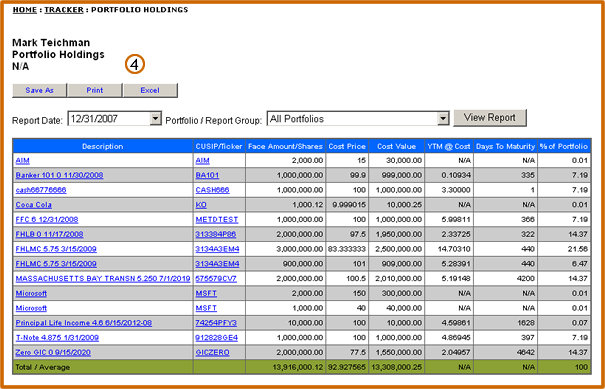Click the CUSIP/Ticker column header
Screen dimensions: 605x389
pos(219,146)
